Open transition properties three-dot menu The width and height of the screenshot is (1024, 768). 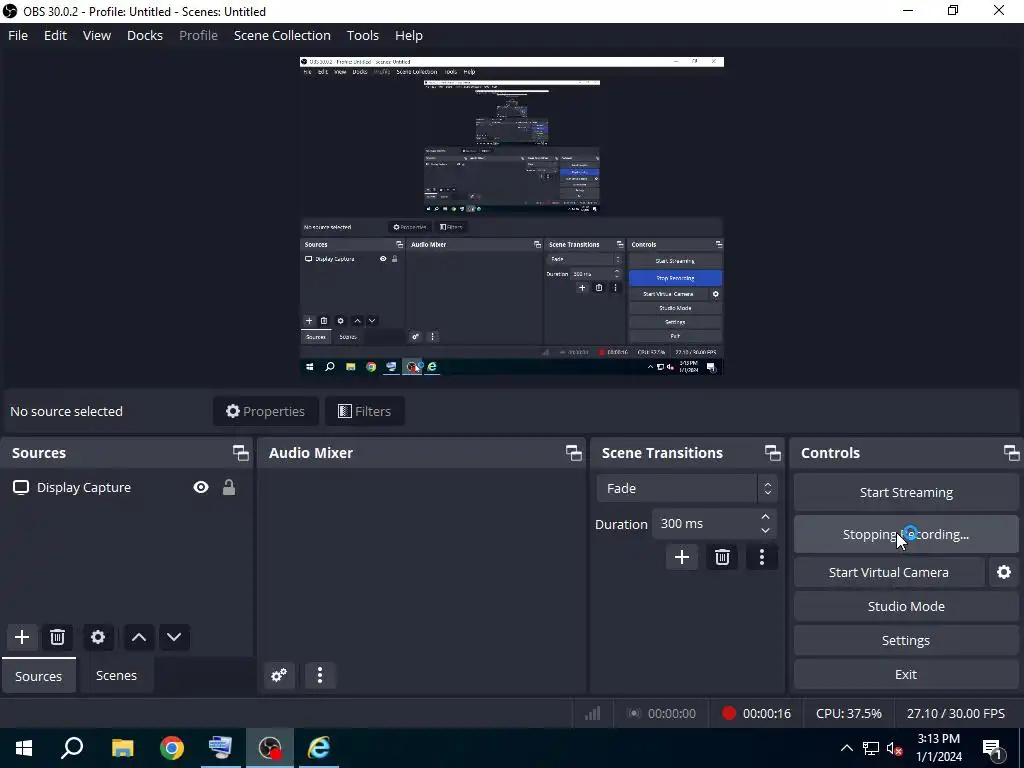point(761,557)
